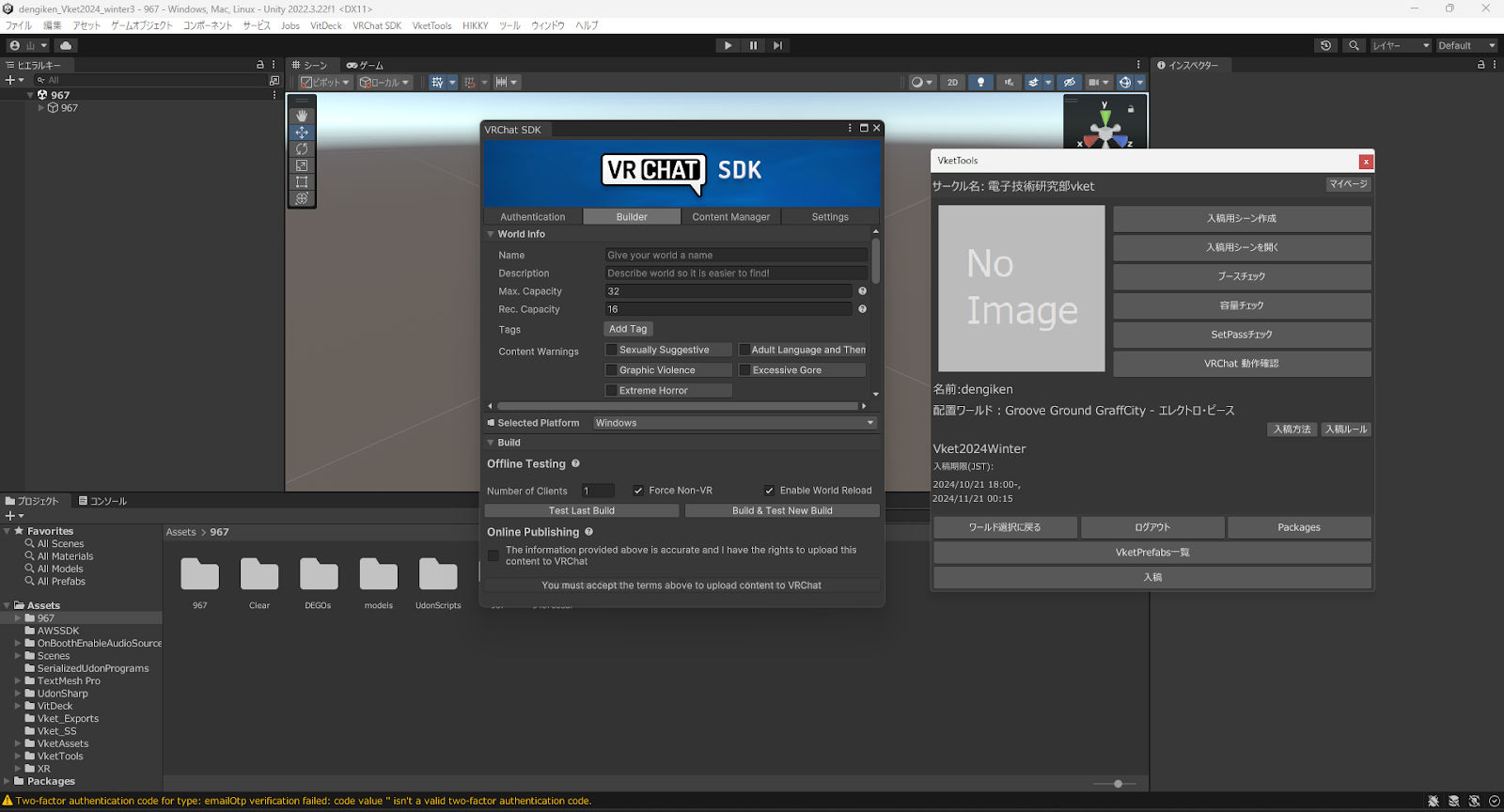Click the Step frame button

click(777, 45)
